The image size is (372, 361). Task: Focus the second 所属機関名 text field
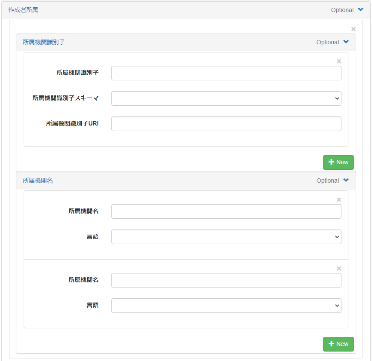point(226,280)
